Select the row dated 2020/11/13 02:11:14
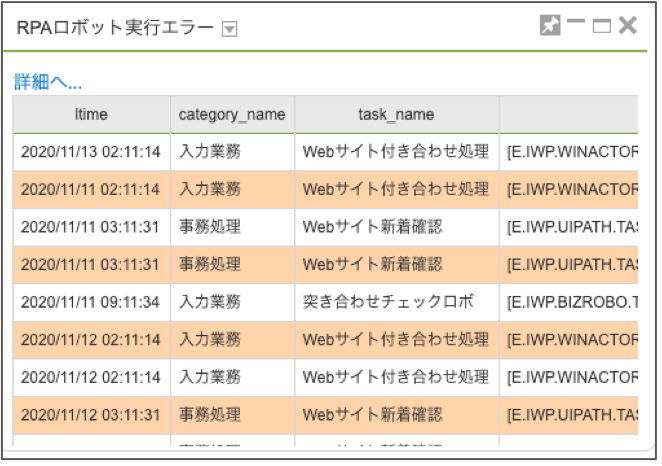 (326, 152)
